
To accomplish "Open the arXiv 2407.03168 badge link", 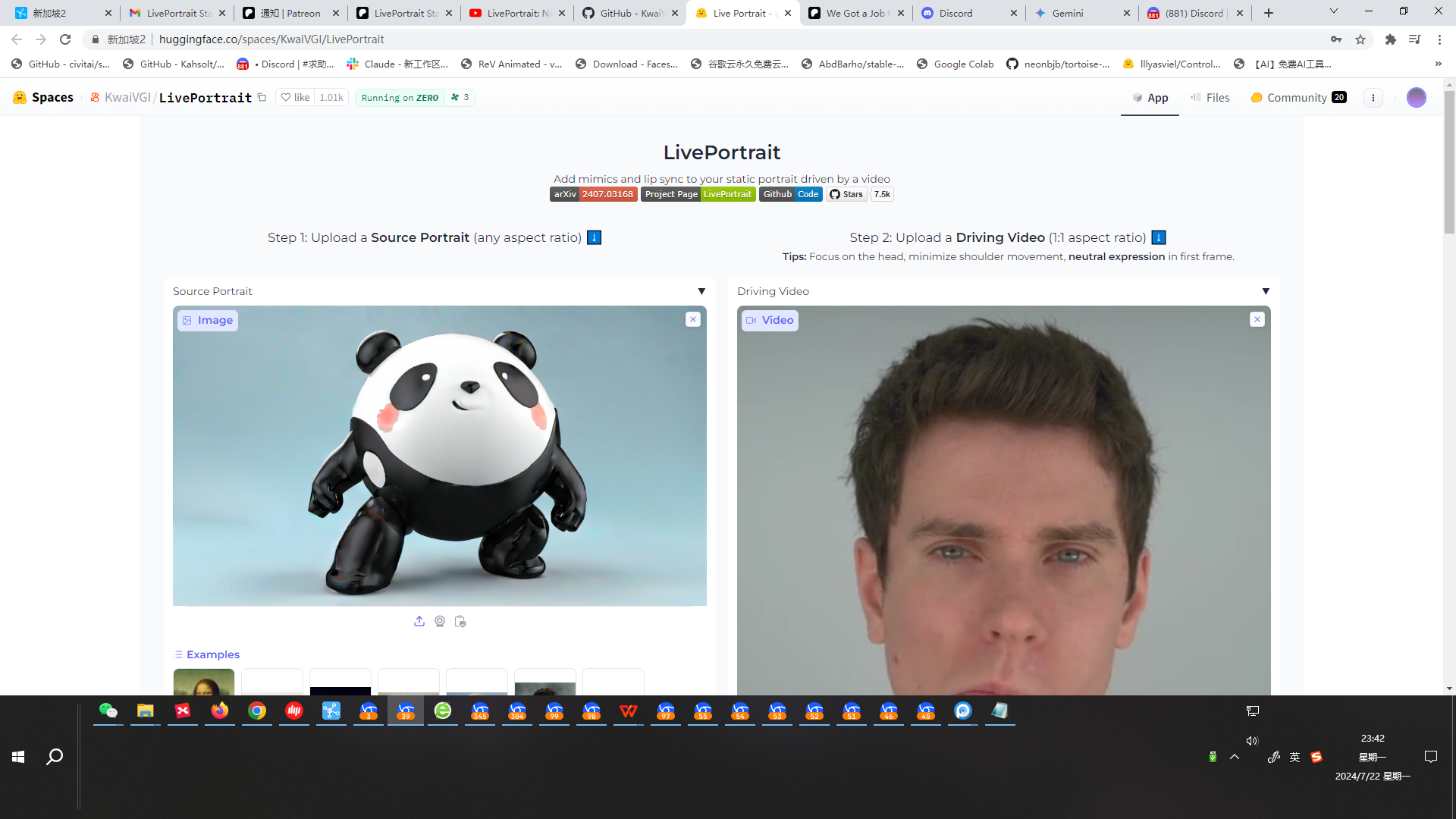I will (x=593, y=194).
